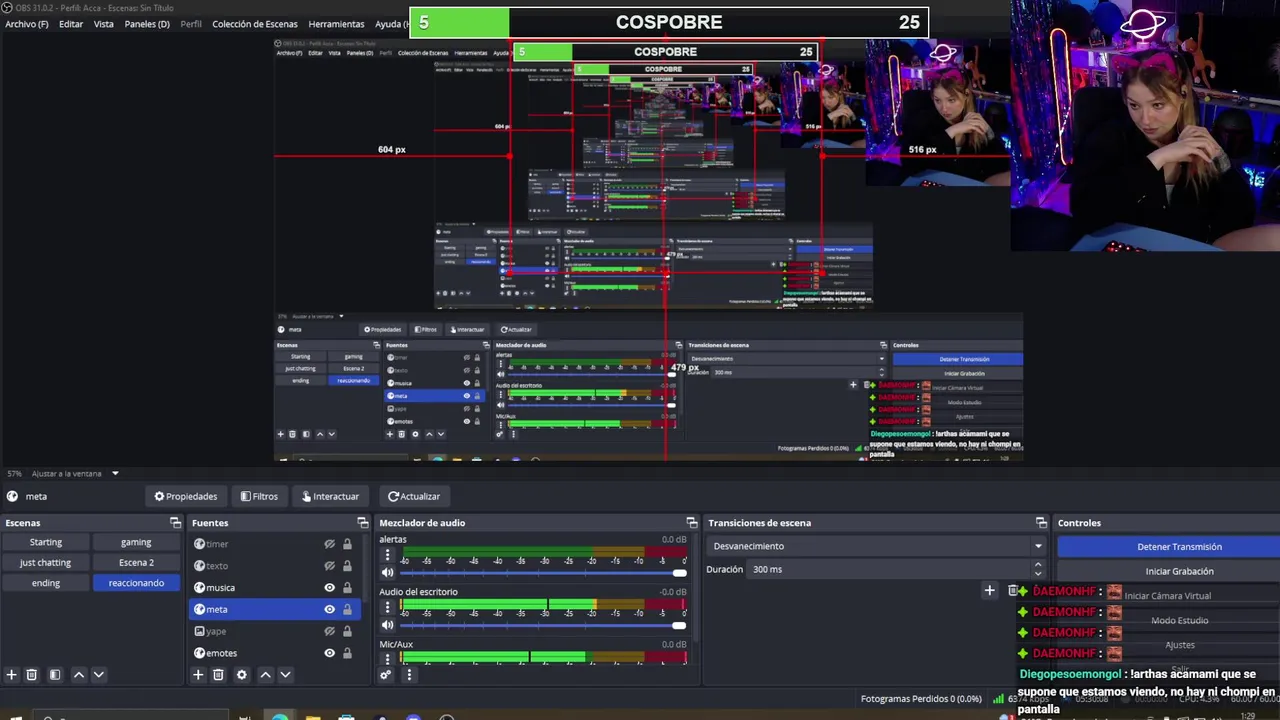
Task: Float the Fuentes dock panel
Action: tap(363, 523)
